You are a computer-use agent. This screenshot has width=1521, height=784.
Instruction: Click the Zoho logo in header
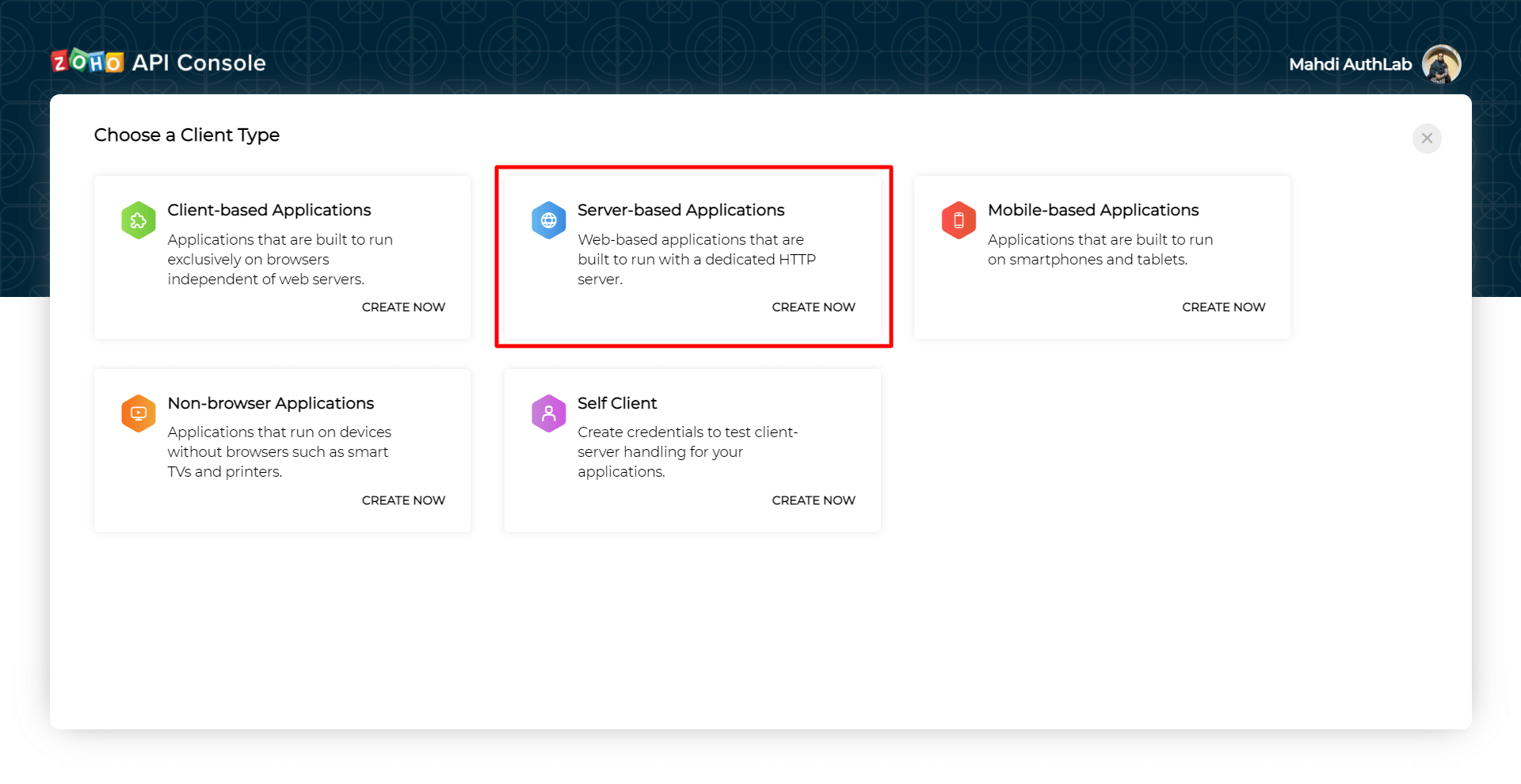point(88,62)
